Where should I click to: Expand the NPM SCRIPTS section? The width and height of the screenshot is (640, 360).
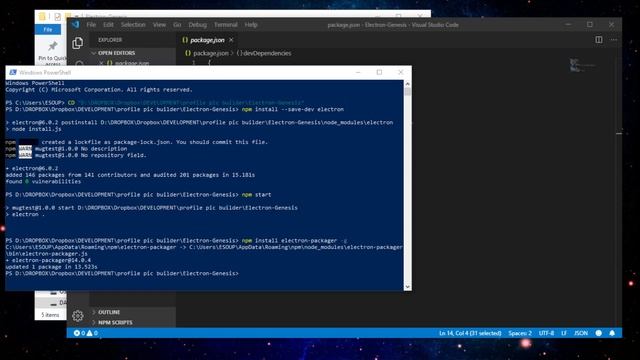(x=115, y=322)
